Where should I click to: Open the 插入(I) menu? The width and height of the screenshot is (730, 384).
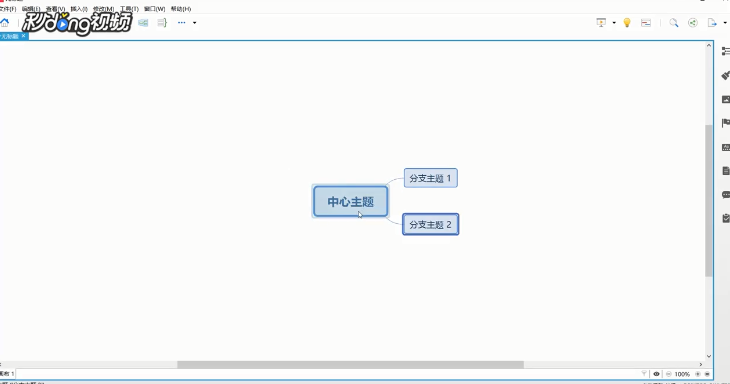point(79,9)
